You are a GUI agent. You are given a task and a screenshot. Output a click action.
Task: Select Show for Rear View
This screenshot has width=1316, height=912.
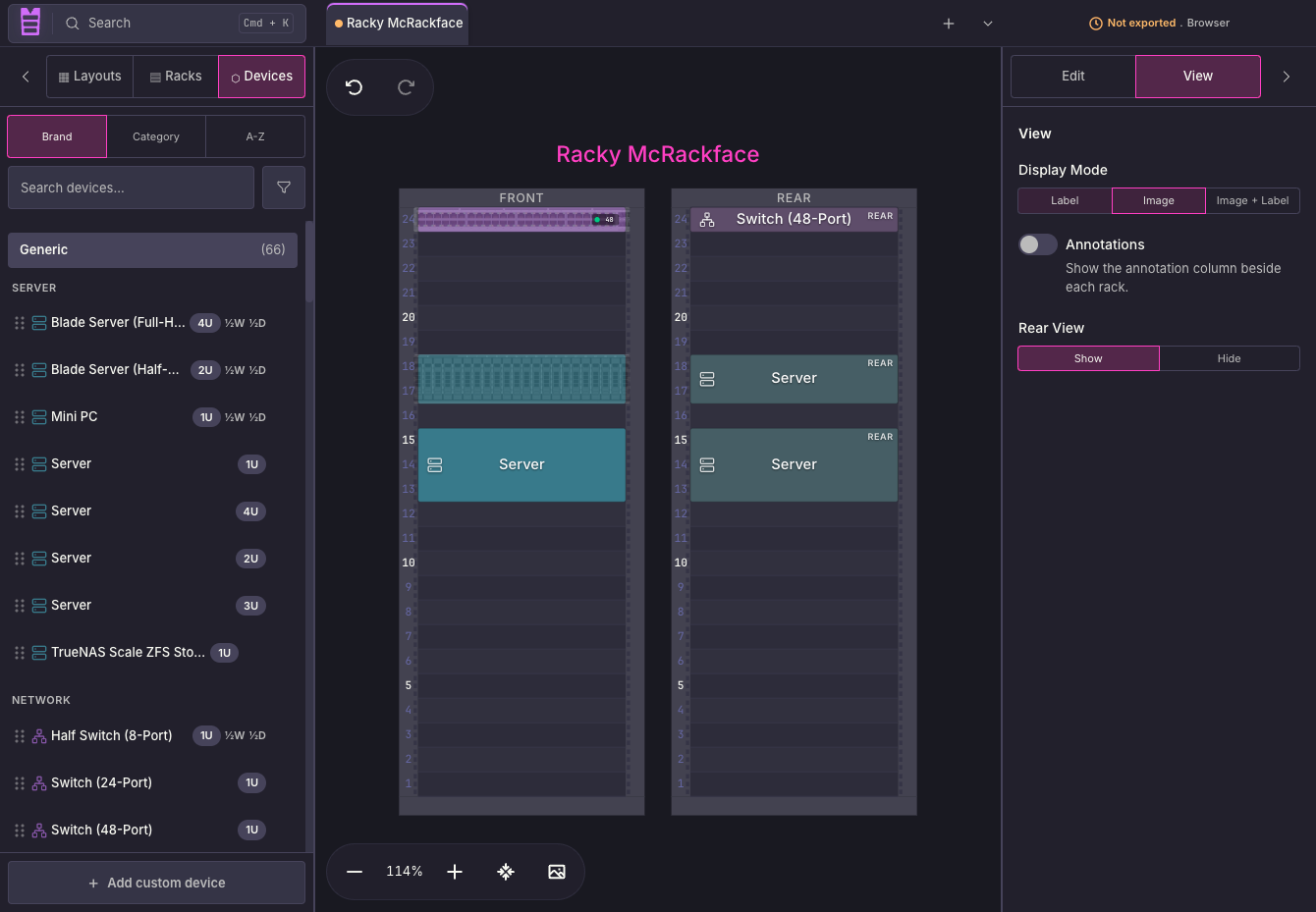[1088, 358]
